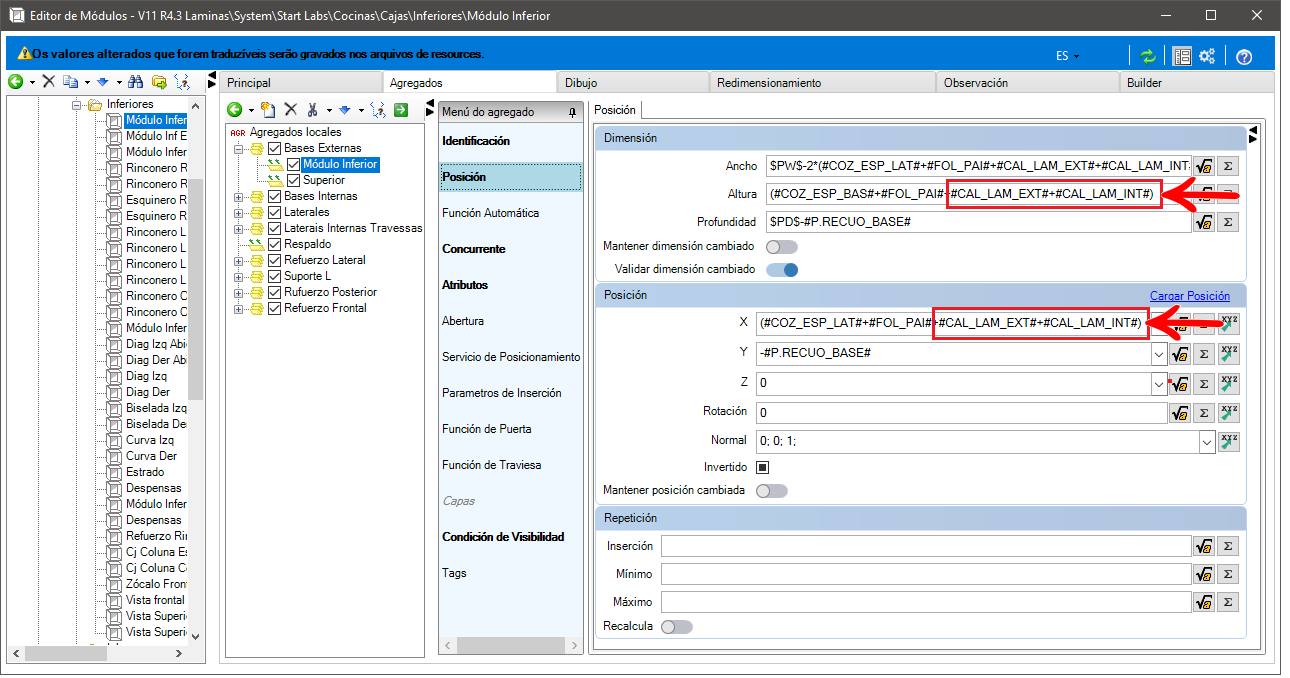Click the scissors cut icon in Agregados toolbar
The width and height of the screenshot is (1290, 678).
click(x=313, y=110)
